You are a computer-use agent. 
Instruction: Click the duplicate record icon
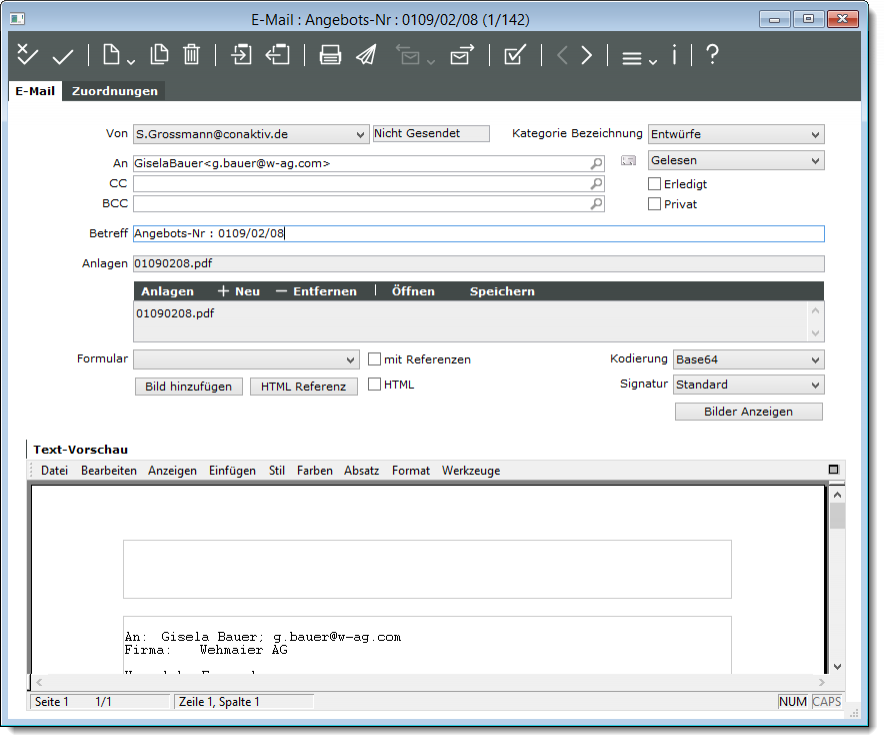pos(159,56)
